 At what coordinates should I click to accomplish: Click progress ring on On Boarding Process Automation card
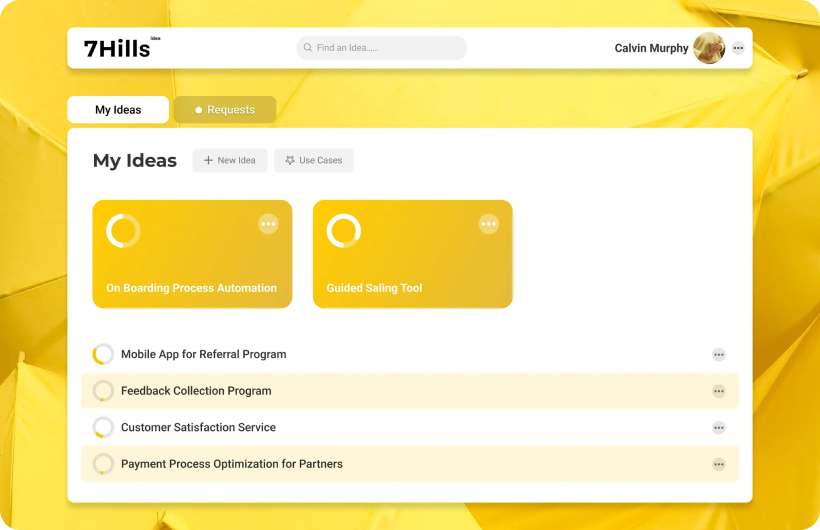[x=123, y=231]
